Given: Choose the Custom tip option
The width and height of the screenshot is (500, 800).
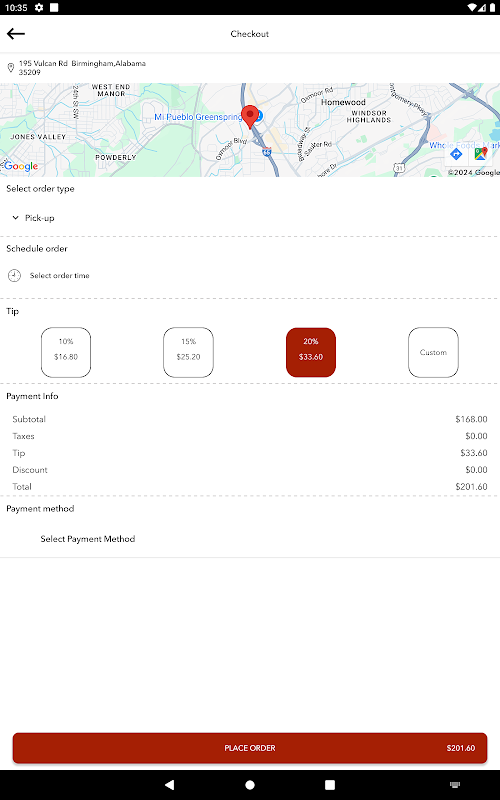Looking at the screenshot, I should 433,353.
